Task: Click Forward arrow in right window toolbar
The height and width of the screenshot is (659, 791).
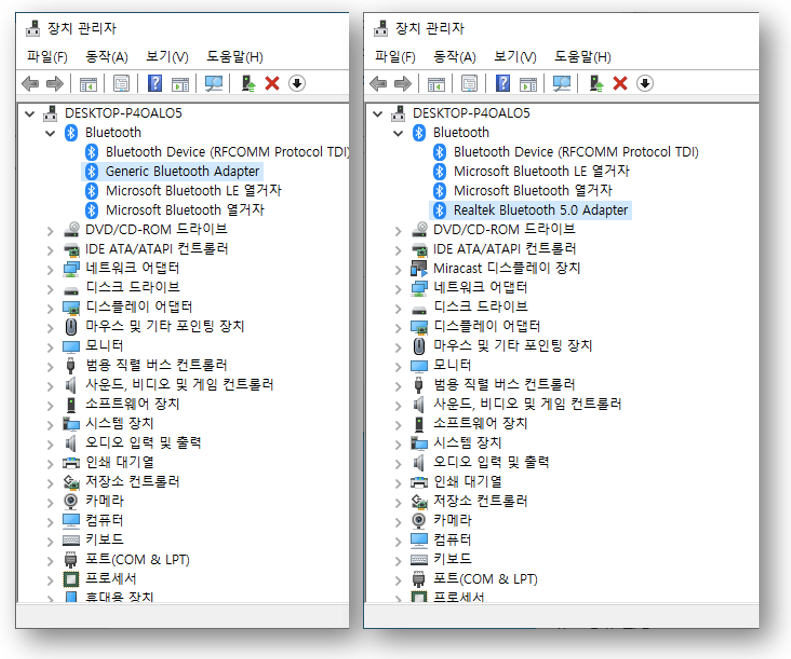Action: (403, 83)
